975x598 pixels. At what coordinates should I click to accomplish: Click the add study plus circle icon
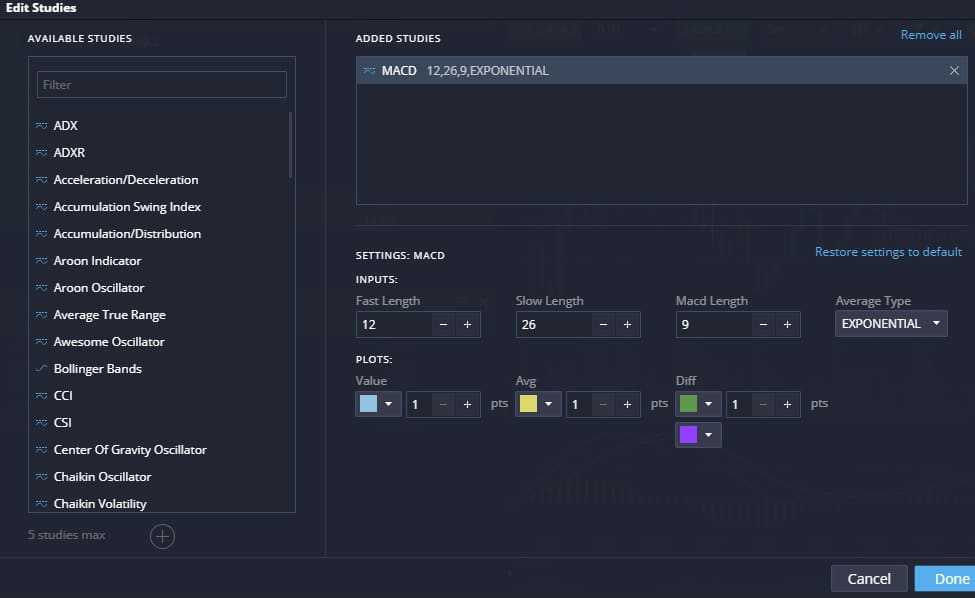click(162, 537)
